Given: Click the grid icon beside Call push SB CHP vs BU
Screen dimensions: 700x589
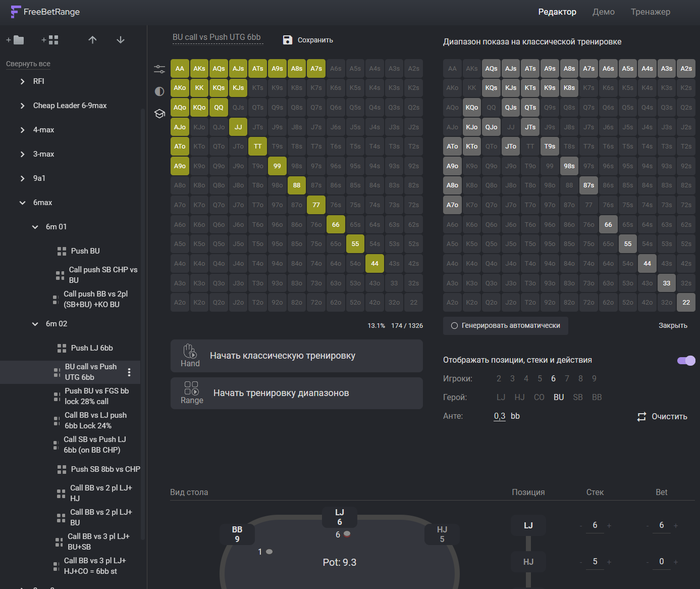Looking at the screenshot, I should pos(60,275).
